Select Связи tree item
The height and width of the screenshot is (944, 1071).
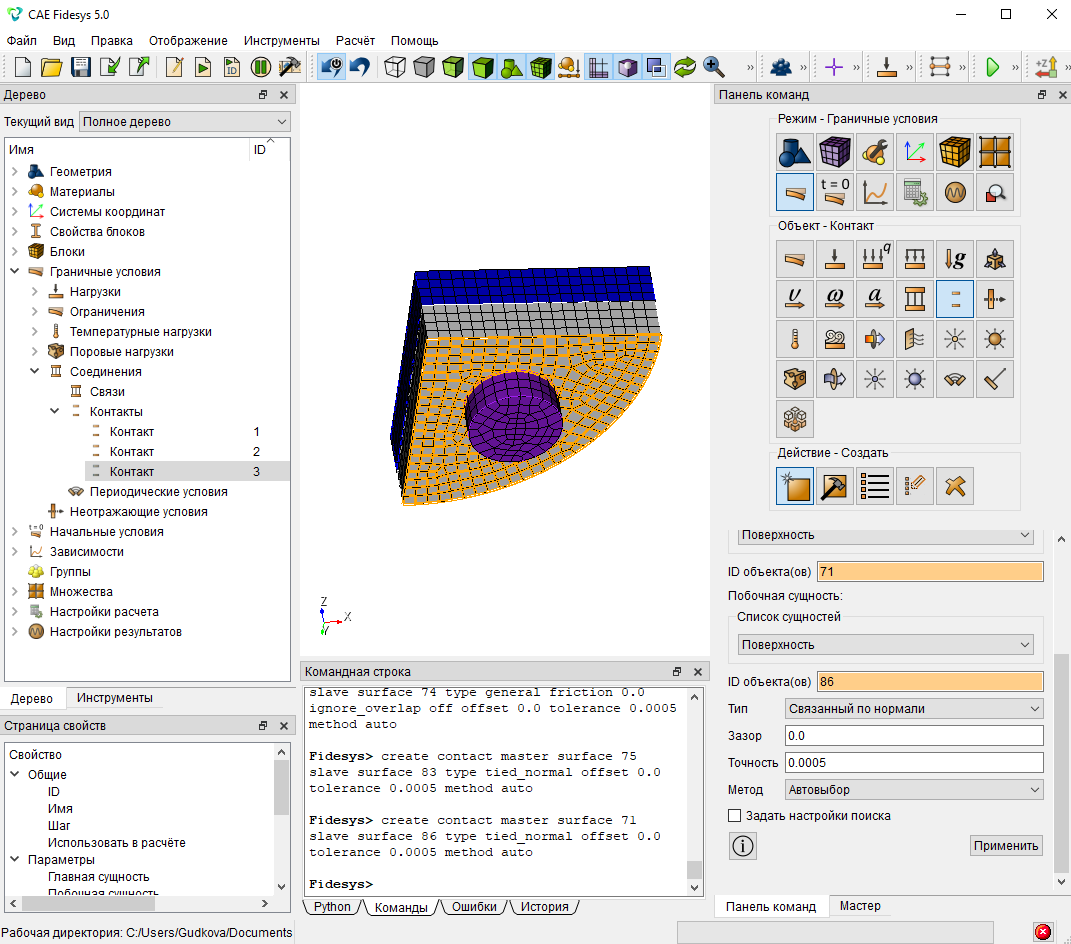(x=107, y=391)
